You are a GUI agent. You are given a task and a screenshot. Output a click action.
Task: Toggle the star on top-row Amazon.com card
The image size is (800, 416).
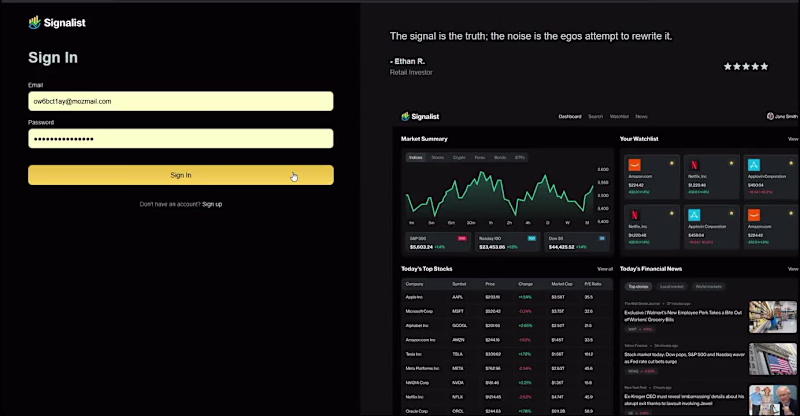(671, 163)
